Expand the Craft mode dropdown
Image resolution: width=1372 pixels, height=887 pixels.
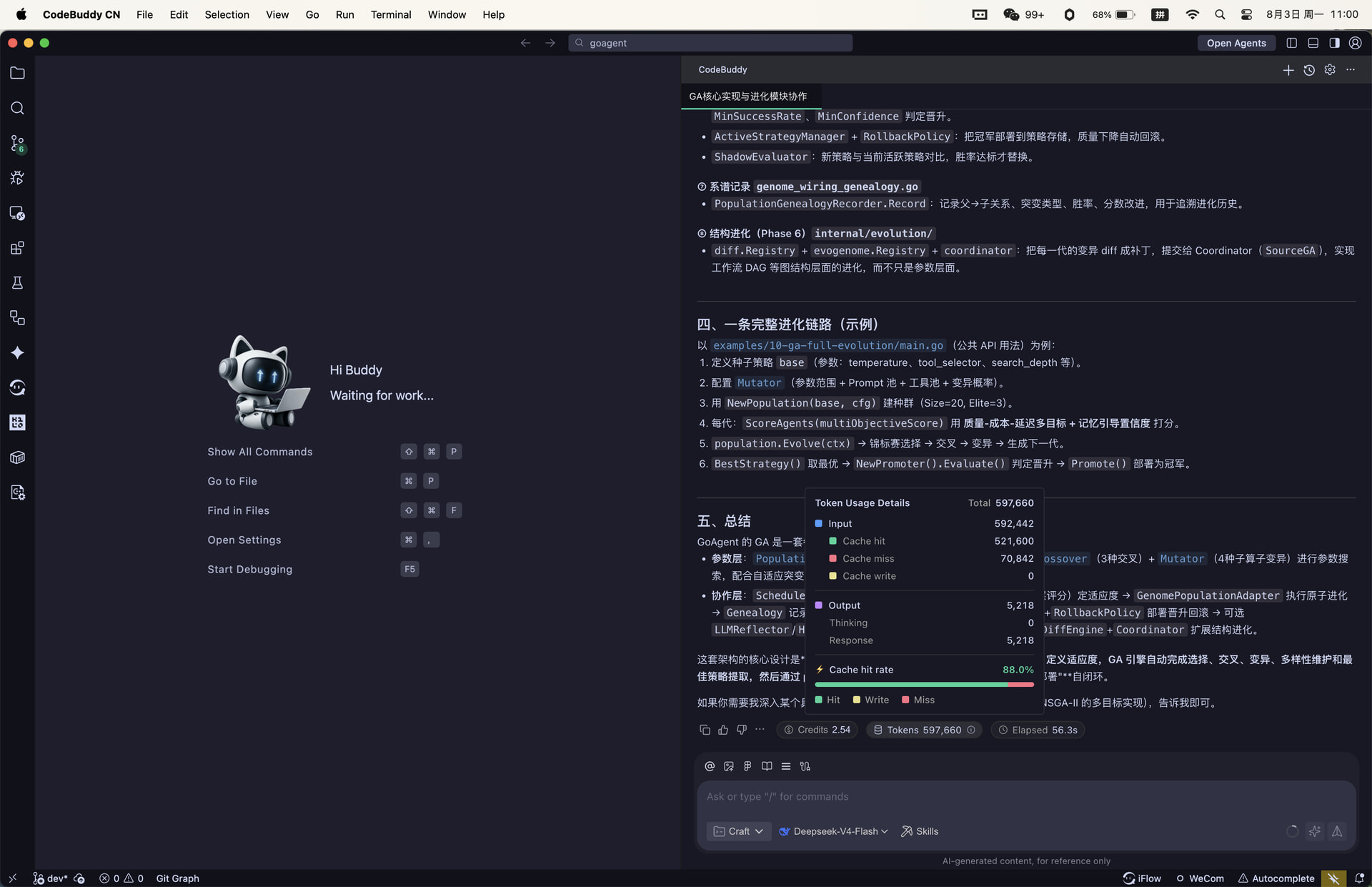point(738,831)
